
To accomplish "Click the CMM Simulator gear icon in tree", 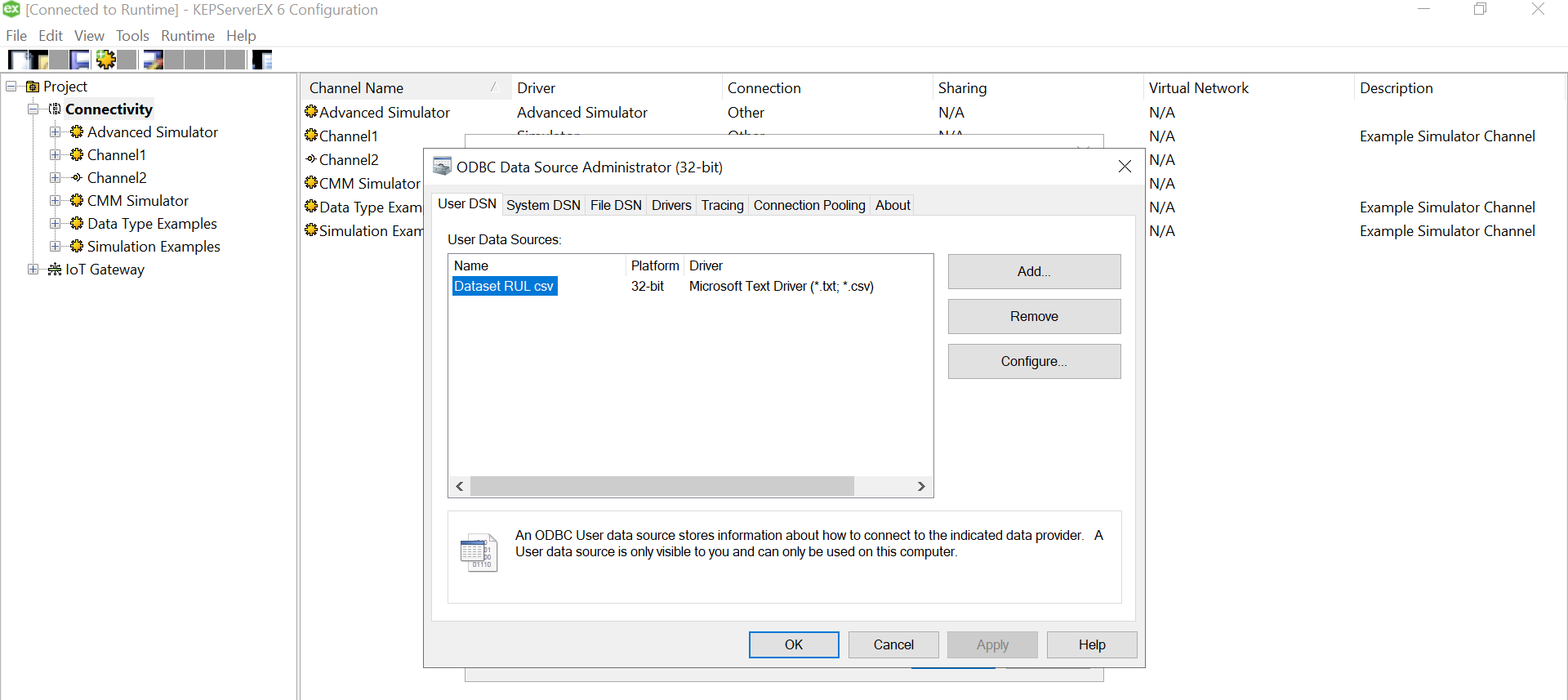I will 77,201.
